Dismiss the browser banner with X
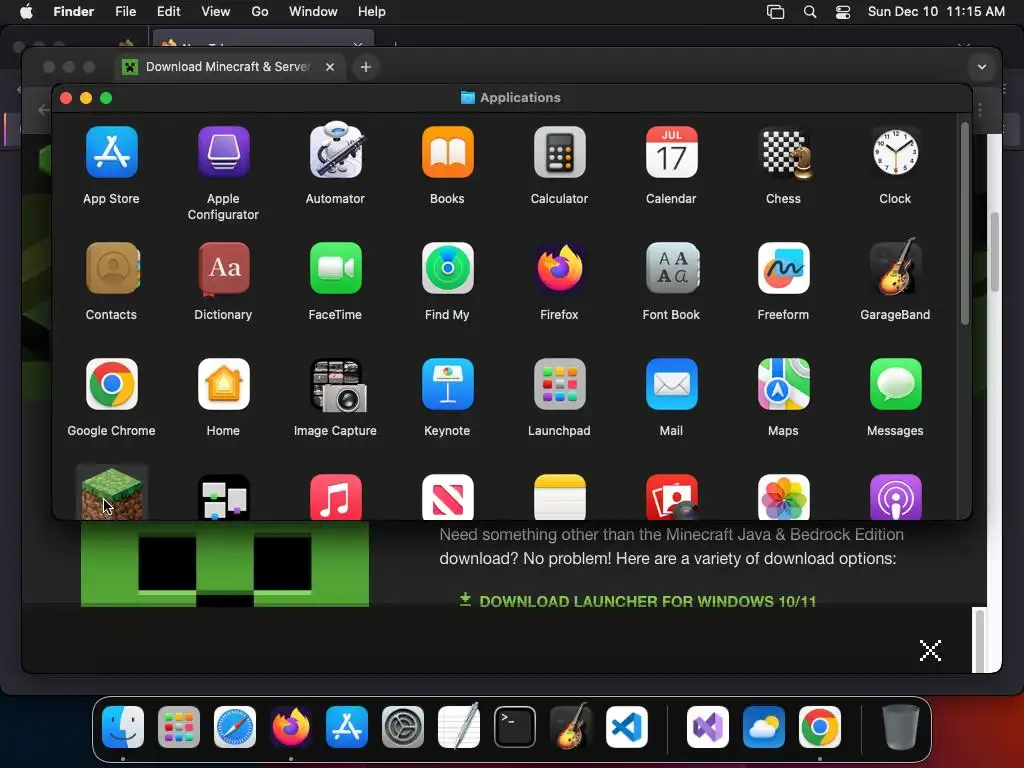 pyautogui.click(x=930, y=650)
